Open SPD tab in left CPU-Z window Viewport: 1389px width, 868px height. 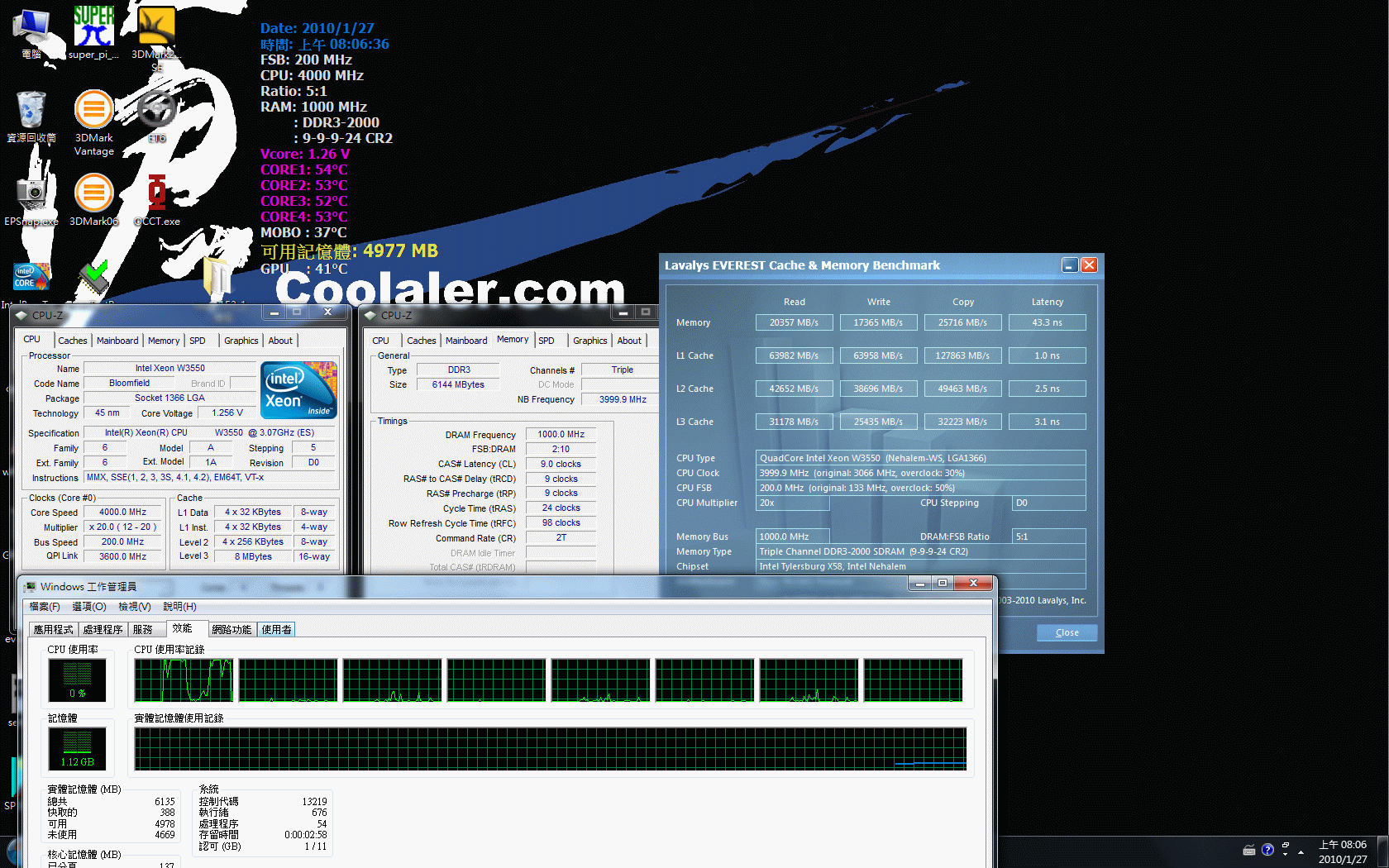[x=198, y=341]
